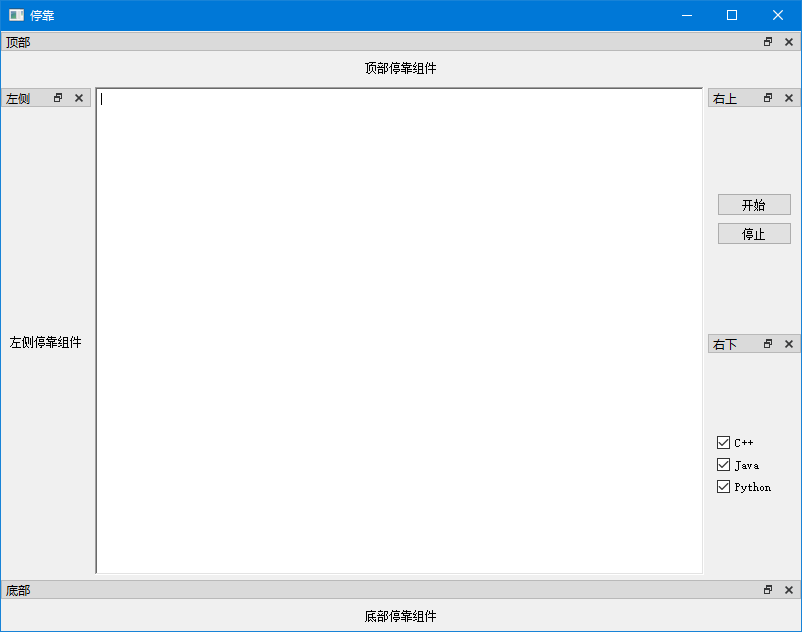Click the 左侧停靠组件 label
This screenshot has width=802, height=632.
point(46,342)
